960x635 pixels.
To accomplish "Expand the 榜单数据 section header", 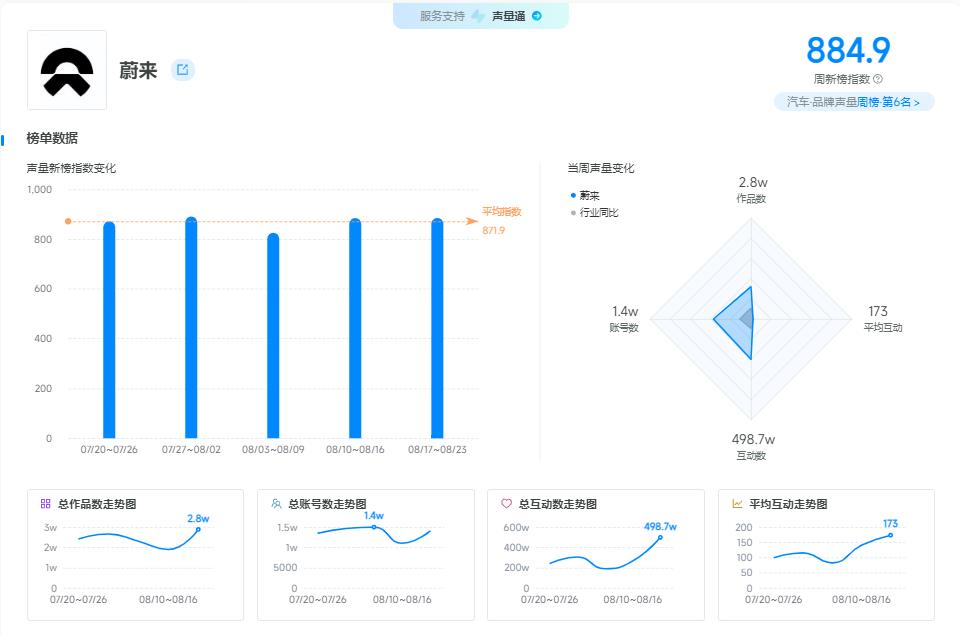I will click(x=50, y=139).
